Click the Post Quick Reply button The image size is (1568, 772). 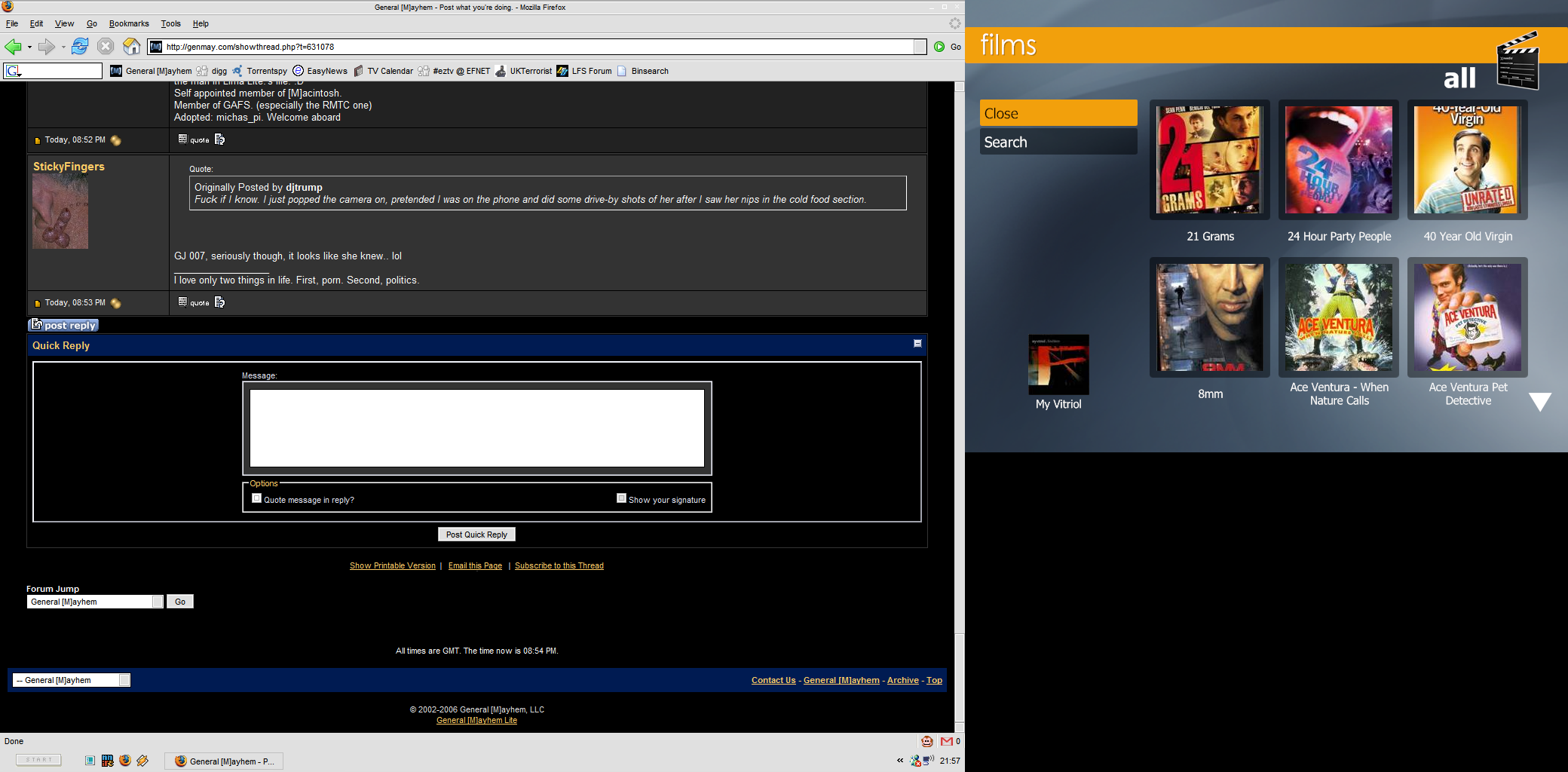[x=476, y=535]
